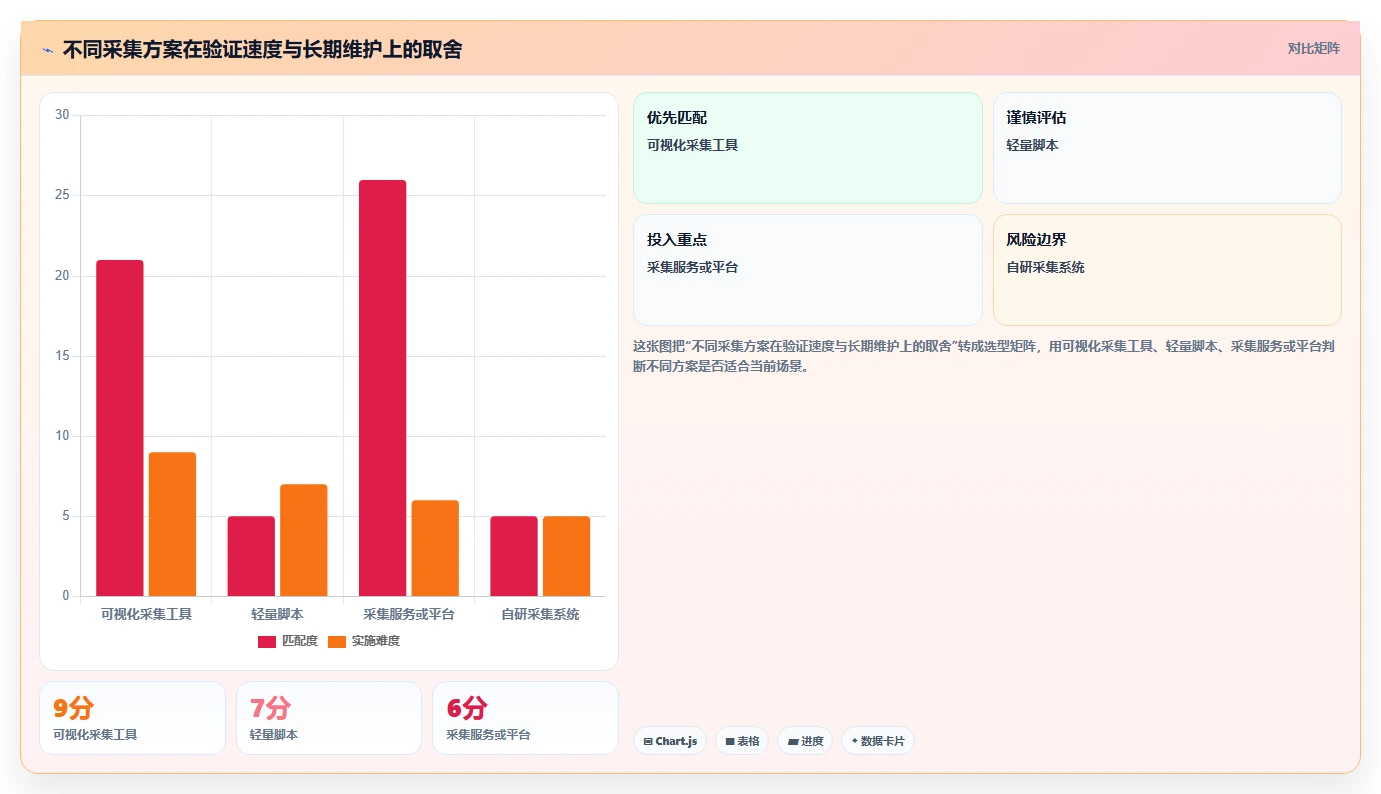This screenshot has height=794, width=1381.
Task: Click the 7分 轻量脚本 stat card
Action: tap(329, 718)
